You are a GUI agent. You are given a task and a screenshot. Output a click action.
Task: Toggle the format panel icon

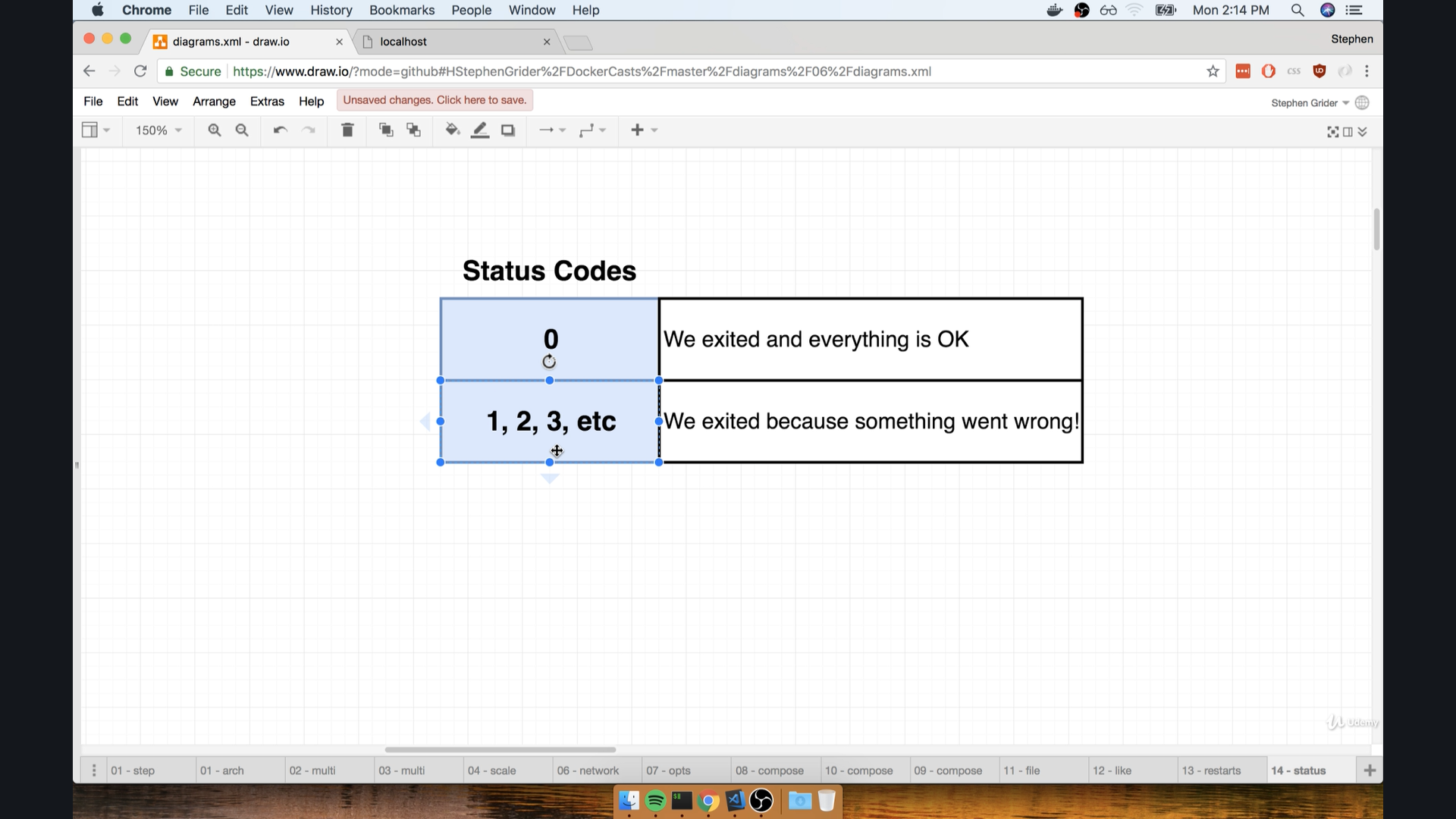pyautogui.click(x=1348, y=132)
